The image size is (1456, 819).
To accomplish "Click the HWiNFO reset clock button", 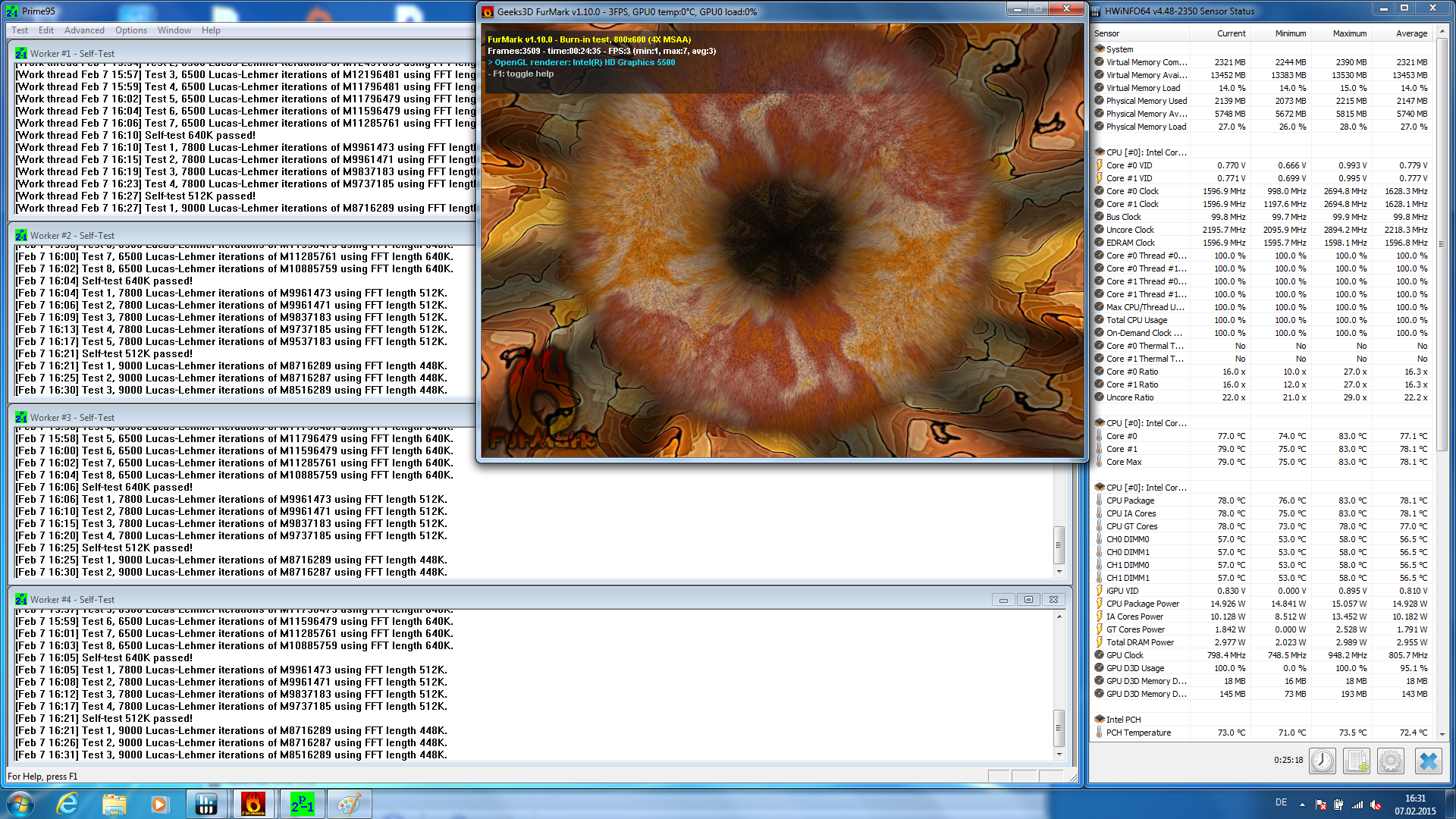I will pos(1323,761).
